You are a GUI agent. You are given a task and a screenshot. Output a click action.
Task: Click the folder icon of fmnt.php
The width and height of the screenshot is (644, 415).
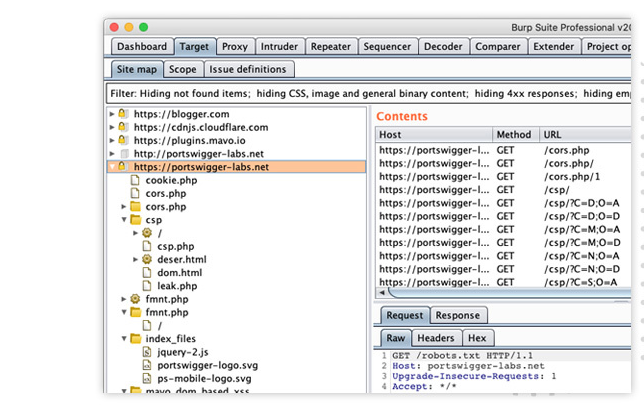coord(136,312)
